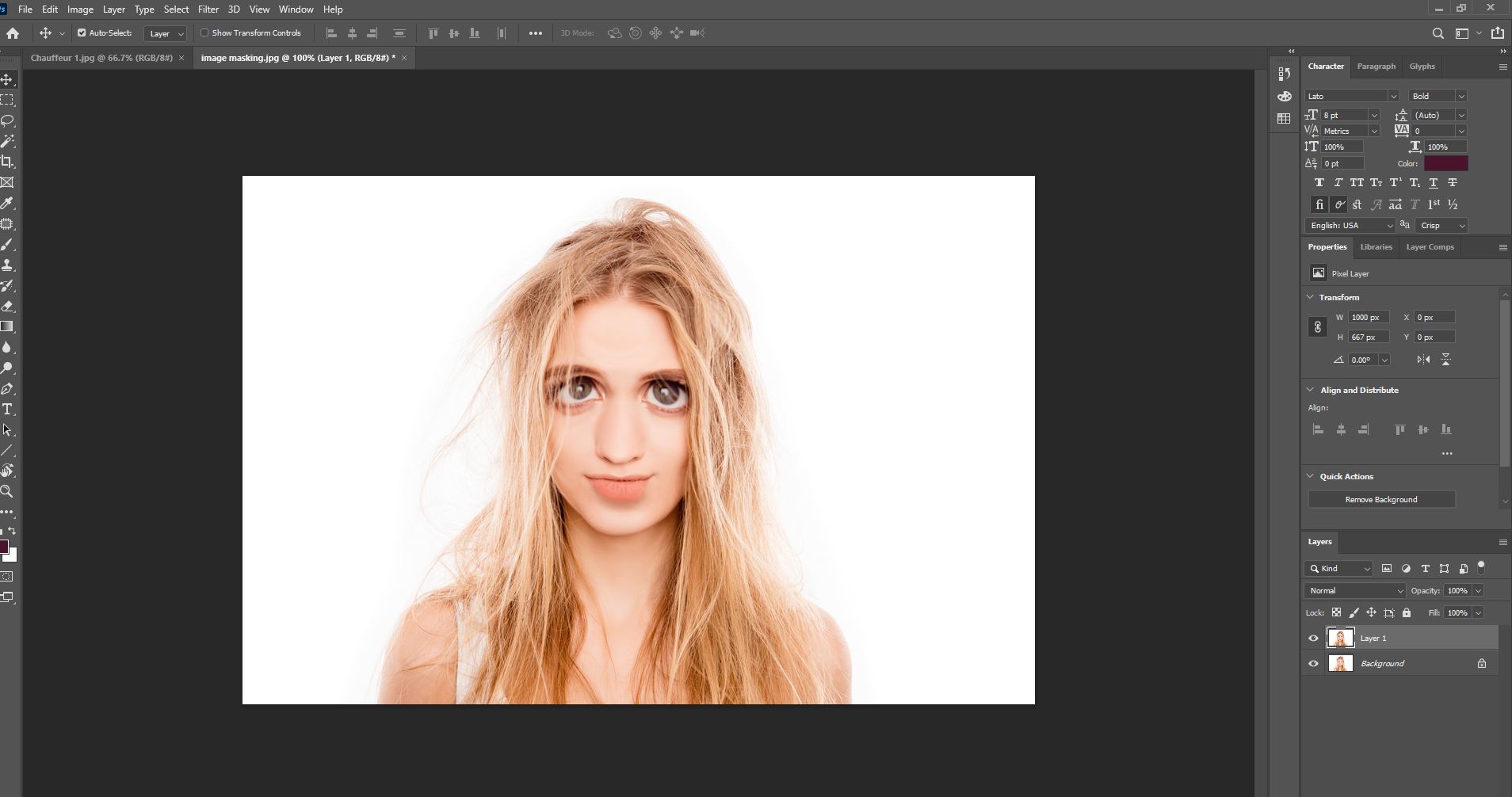The width and height of the screenshot is (1512, 797).
Task: Click the foreground color swatch in toolbox
Action: tap(4, 547)
